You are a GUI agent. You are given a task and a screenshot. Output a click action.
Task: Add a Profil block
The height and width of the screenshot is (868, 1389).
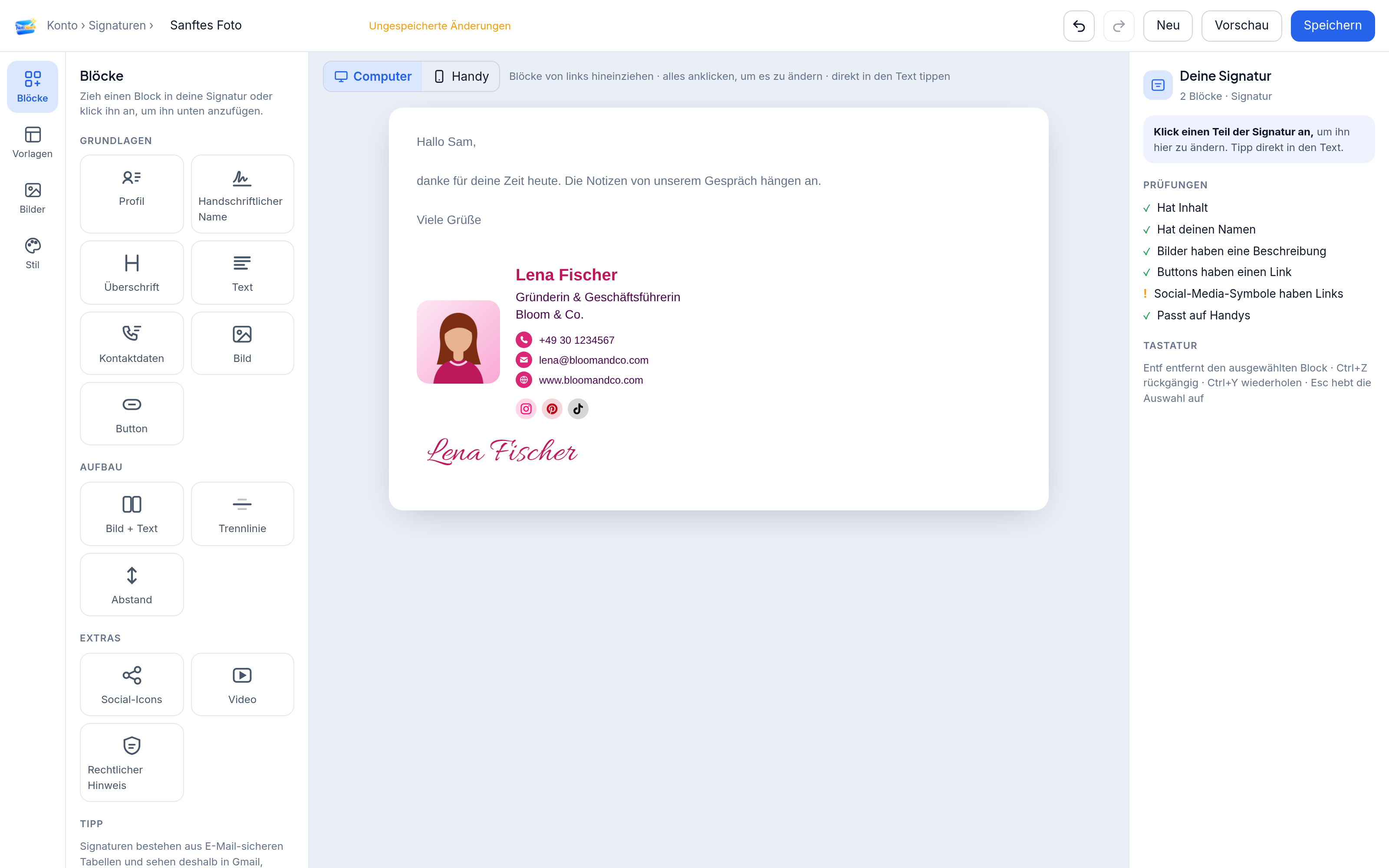[132, 194]
